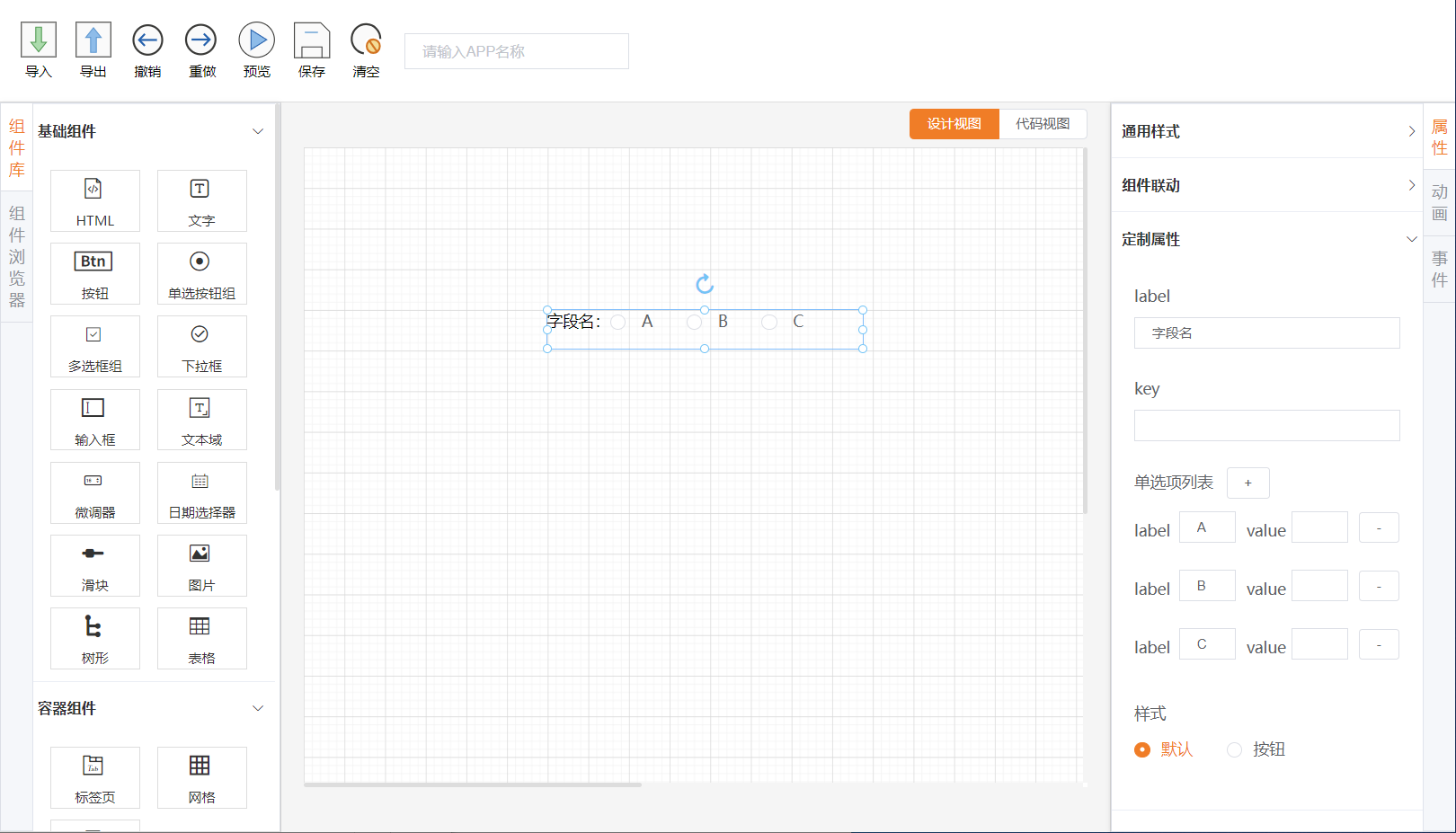This screenshot has width=1456, height=833.
Task: Select the 树形 tree component
Action: 95,638
